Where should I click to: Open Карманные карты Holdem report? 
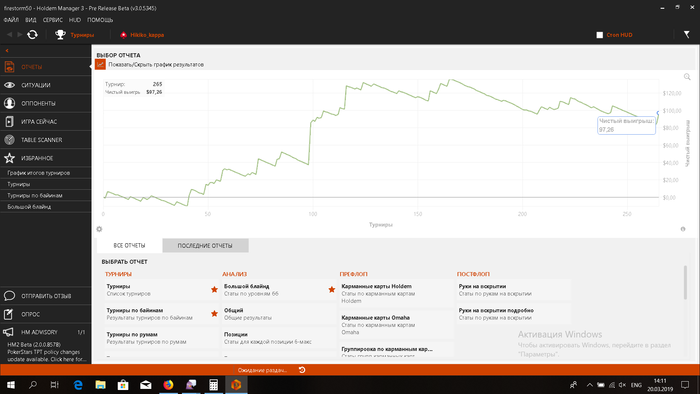(x=396, y=294)
